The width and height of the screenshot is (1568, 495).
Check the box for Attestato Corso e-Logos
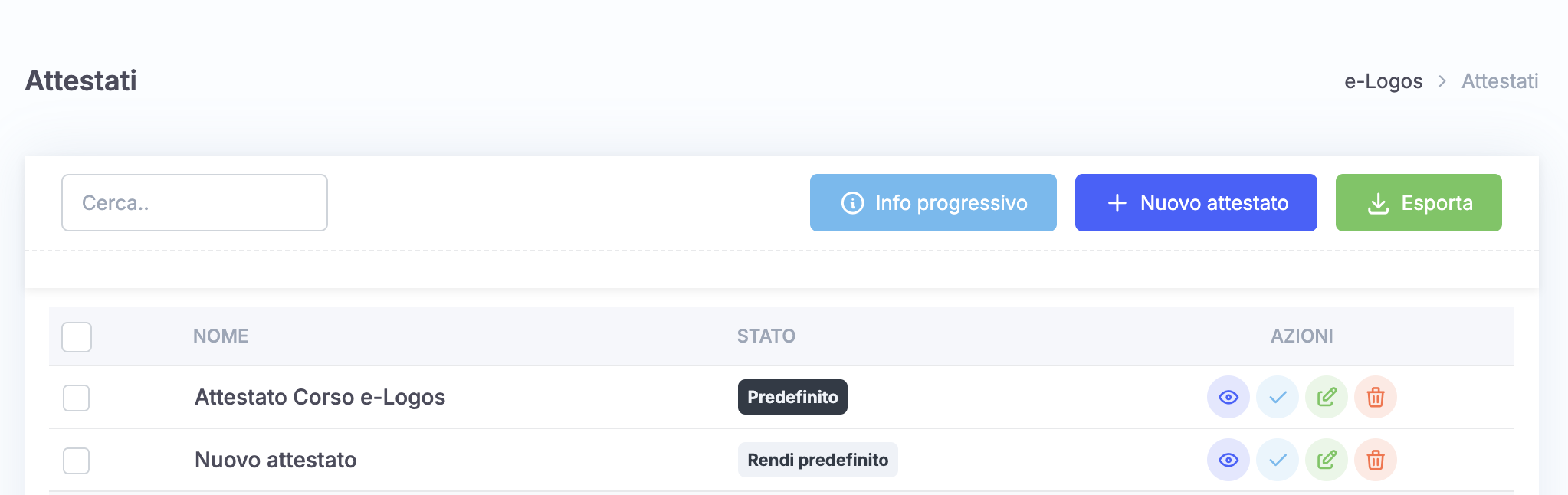76,398
